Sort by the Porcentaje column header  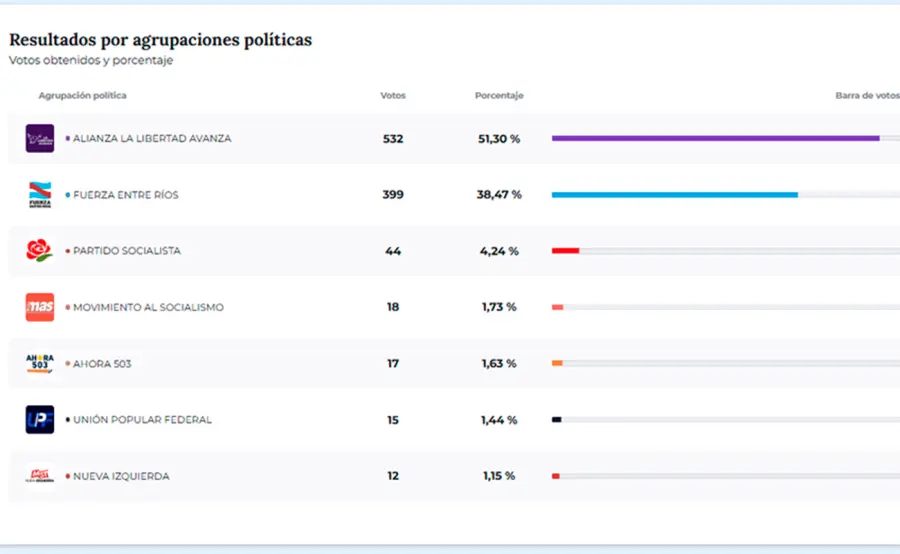[499, 96]
